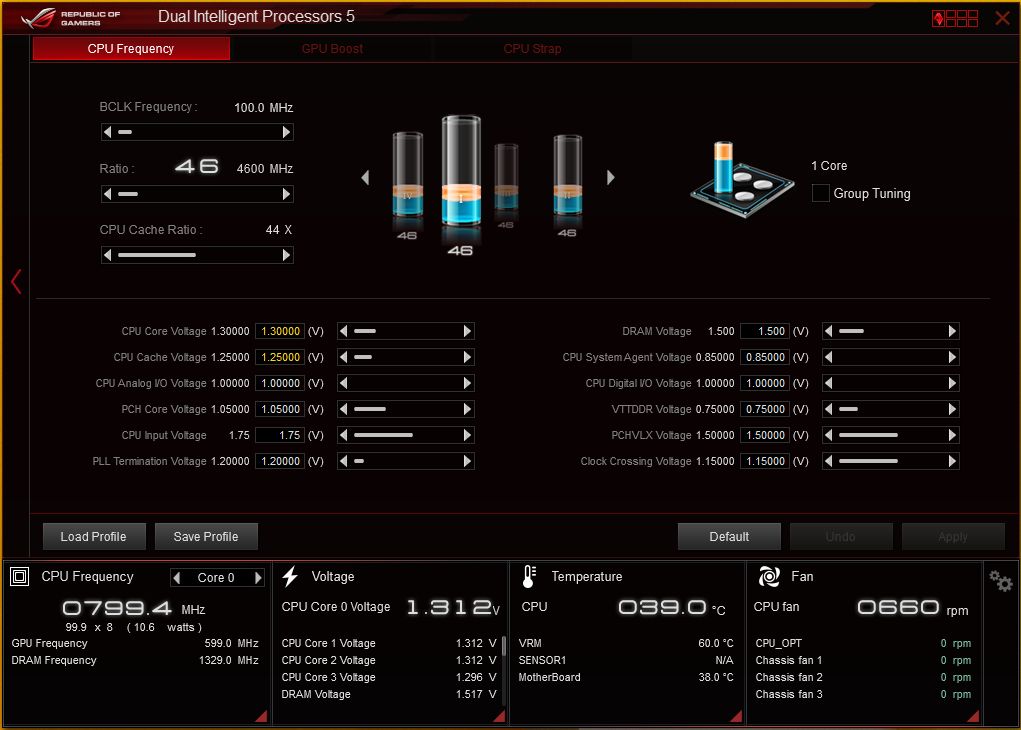This screenshot has height=730, width=1021.
Task: Select the small dim core cylinder
Action: pos(506,176)
